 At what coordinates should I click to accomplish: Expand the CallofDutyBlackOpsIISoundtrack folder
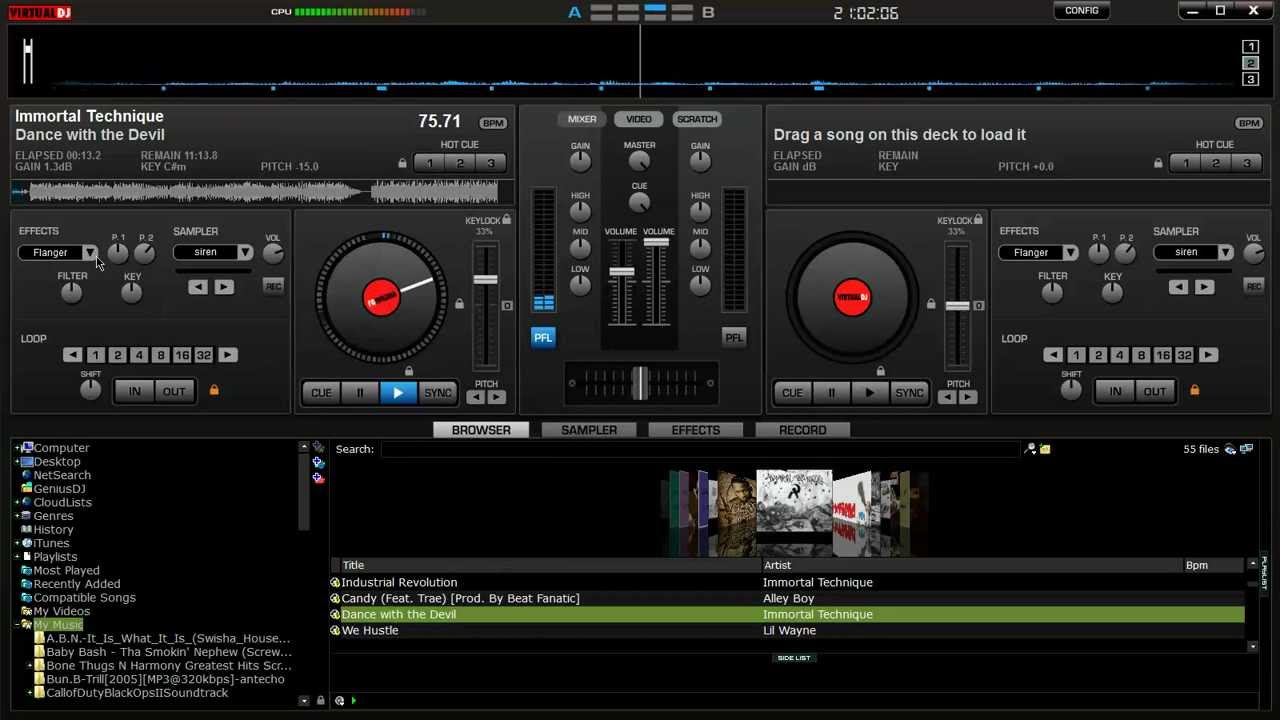pyautogui.click(x=30, y=693)
